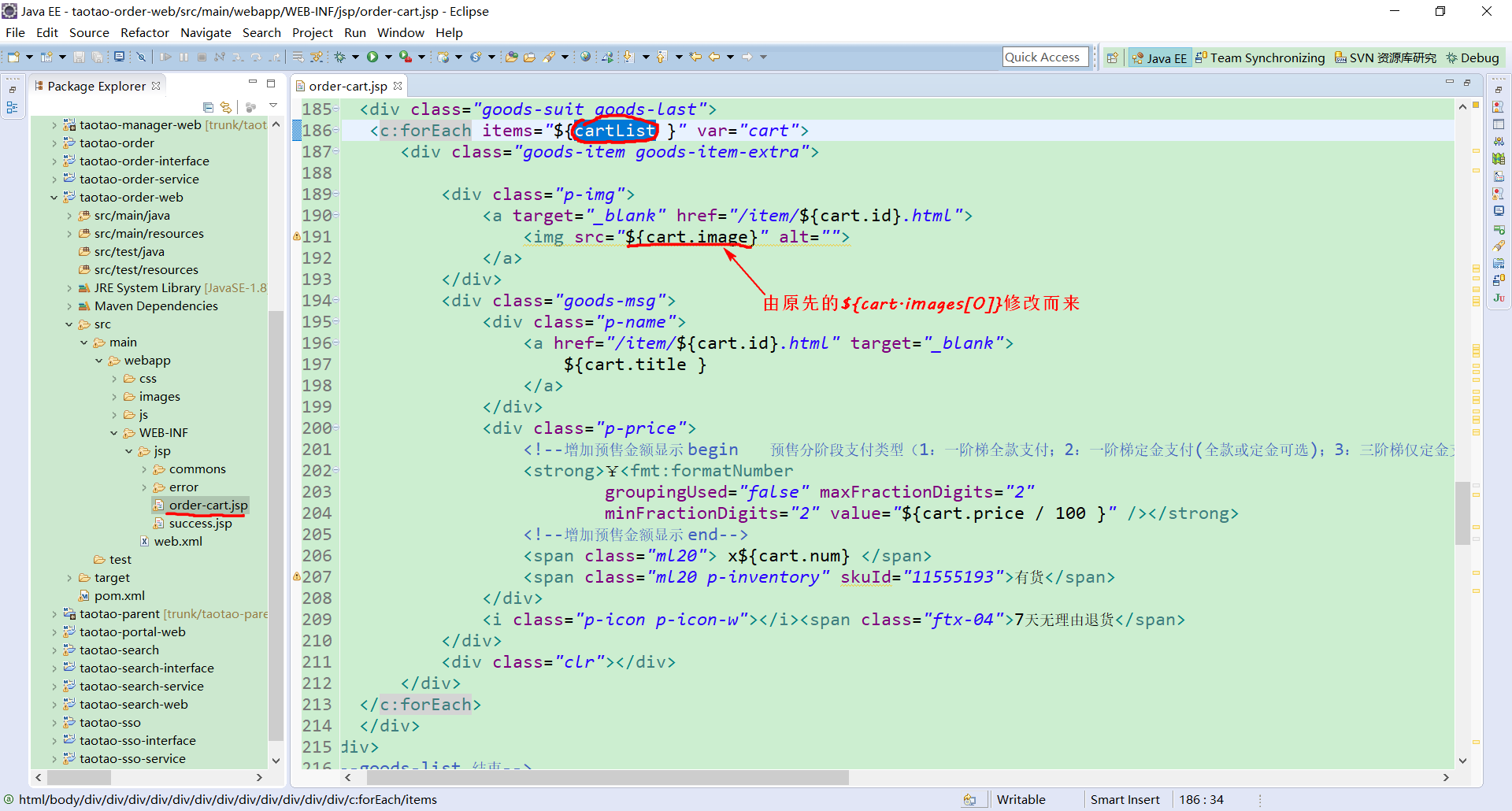
Task: Collapse the taotao-order-web project
Action: (54, 198)
